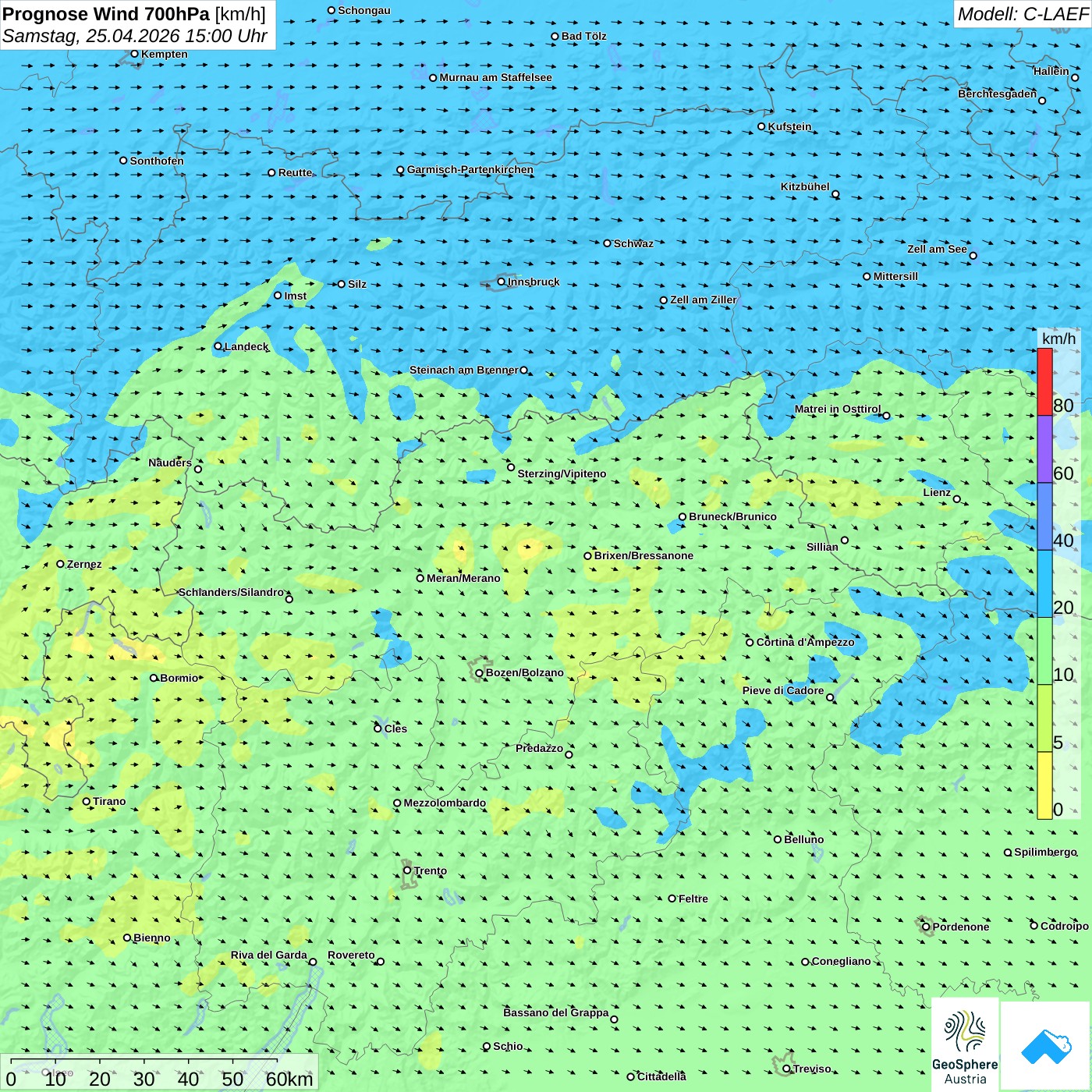Click the 'Sterzing/Vipiteno' place label
The width and height of the screenshot is (1092, 1092).
[562, 473]
